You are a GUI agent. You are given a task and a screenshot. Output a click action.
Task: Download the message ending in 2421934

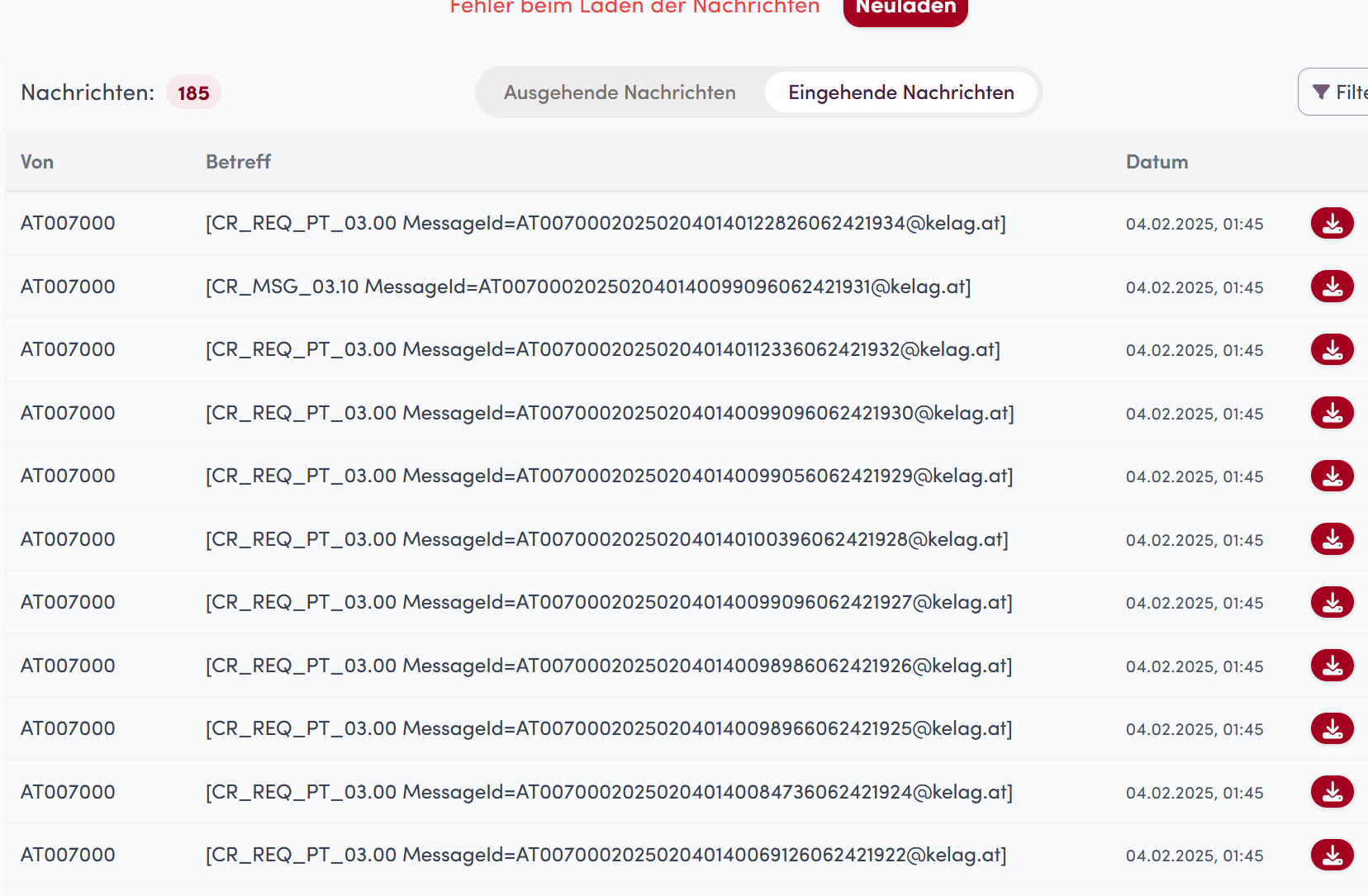(1332, 223)
